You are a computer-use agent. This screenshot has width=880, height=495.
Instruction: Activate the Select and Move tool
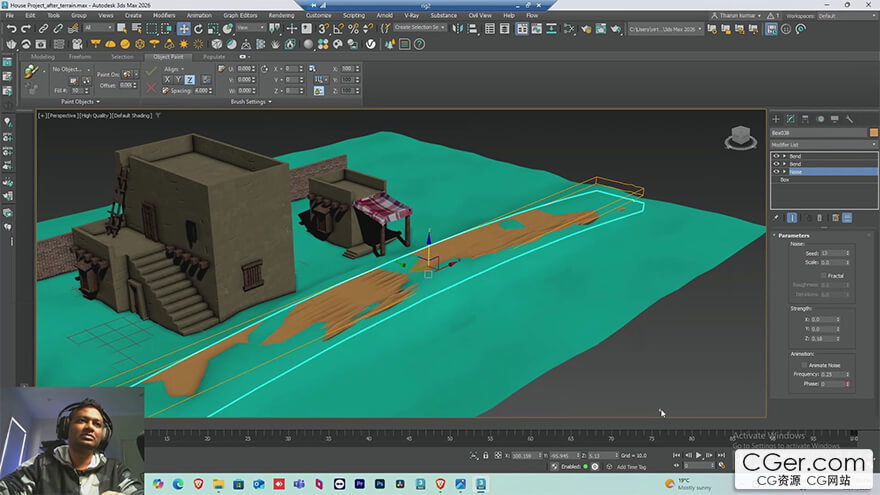tap(184, 29)
